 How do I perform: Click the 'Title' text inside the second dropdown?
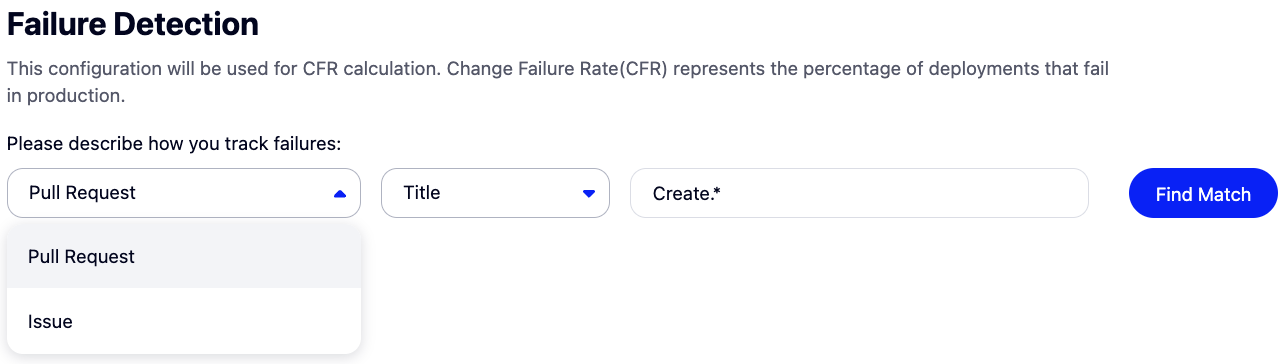pos(422,193)
